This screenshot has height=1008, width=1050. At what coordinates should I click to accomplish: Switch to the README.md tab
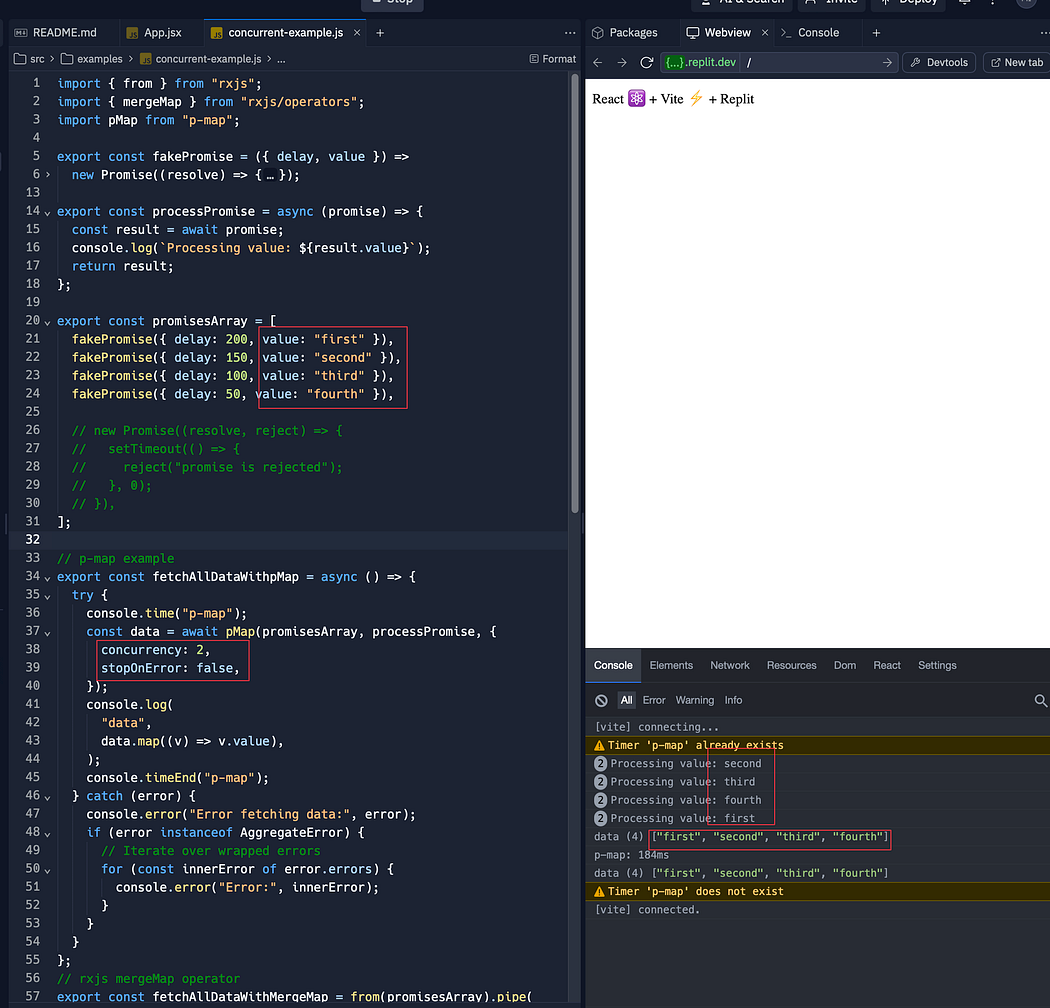coord(56,33)
